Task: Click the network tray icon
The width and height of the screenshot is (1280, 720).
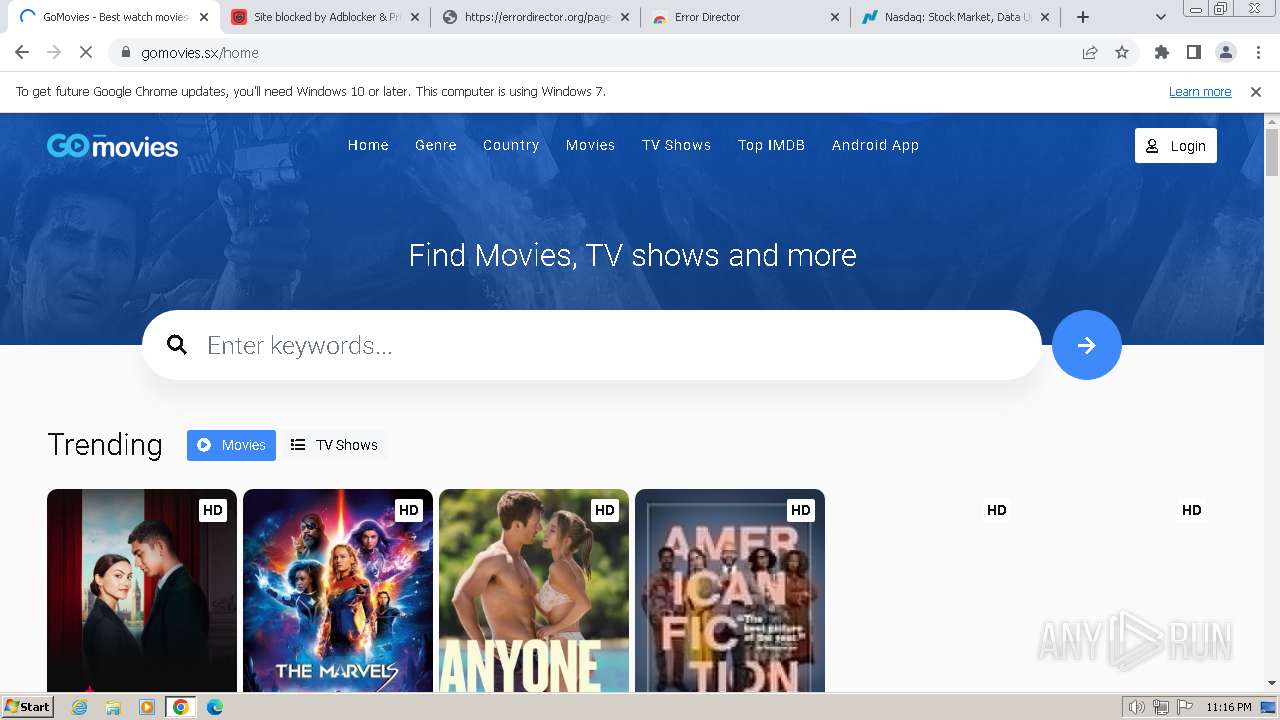Action: (1161, 707)
